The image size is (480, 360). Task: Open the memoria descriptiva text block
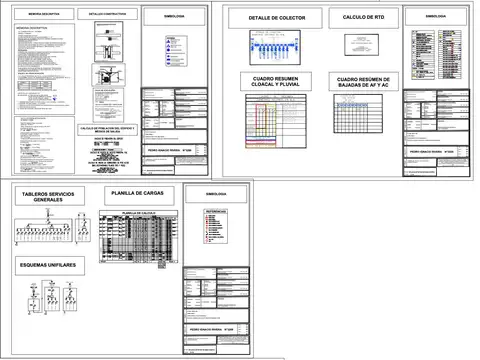point(44,69)
